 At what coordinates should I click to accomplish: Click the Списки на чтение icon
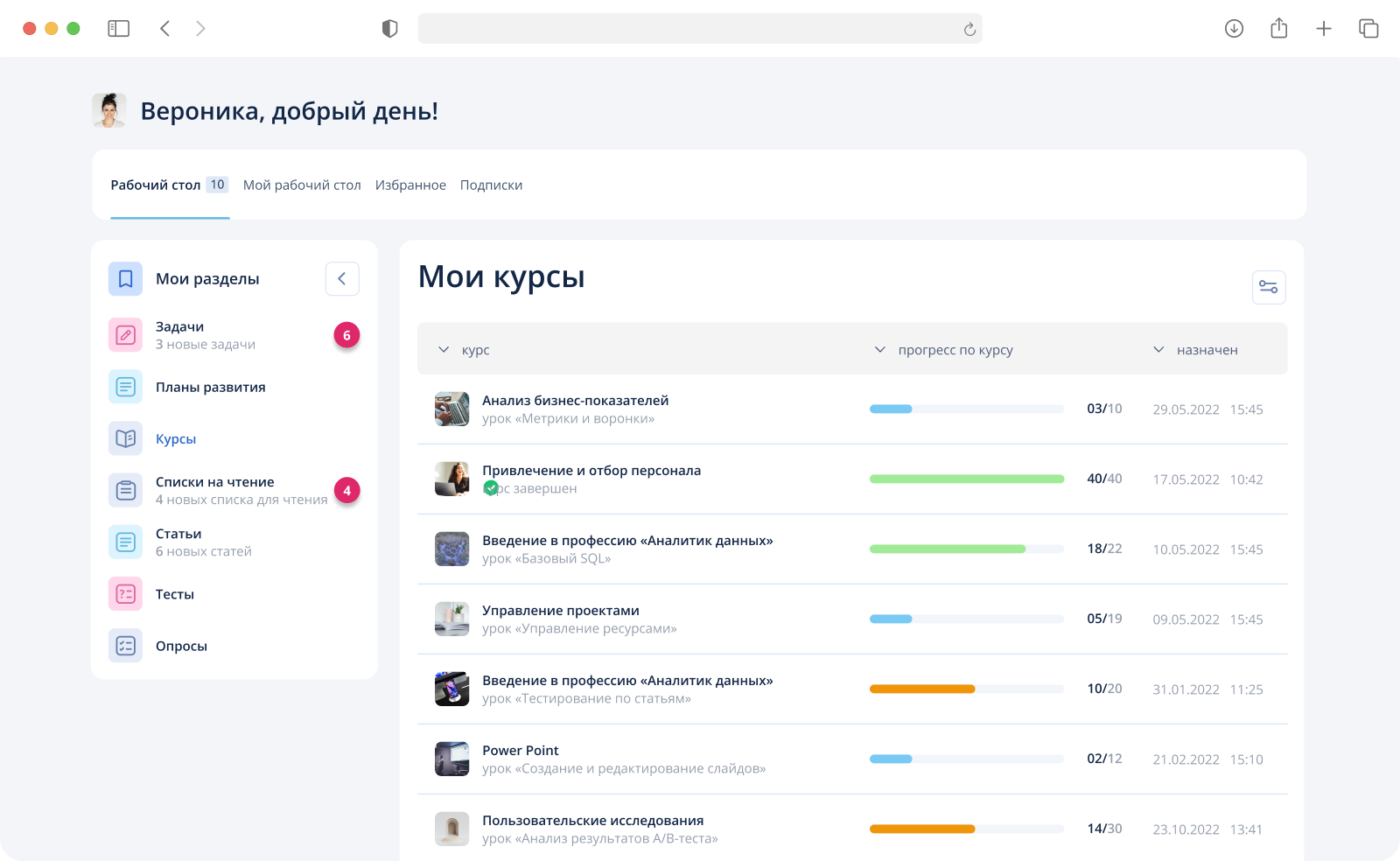coord(126,490)
